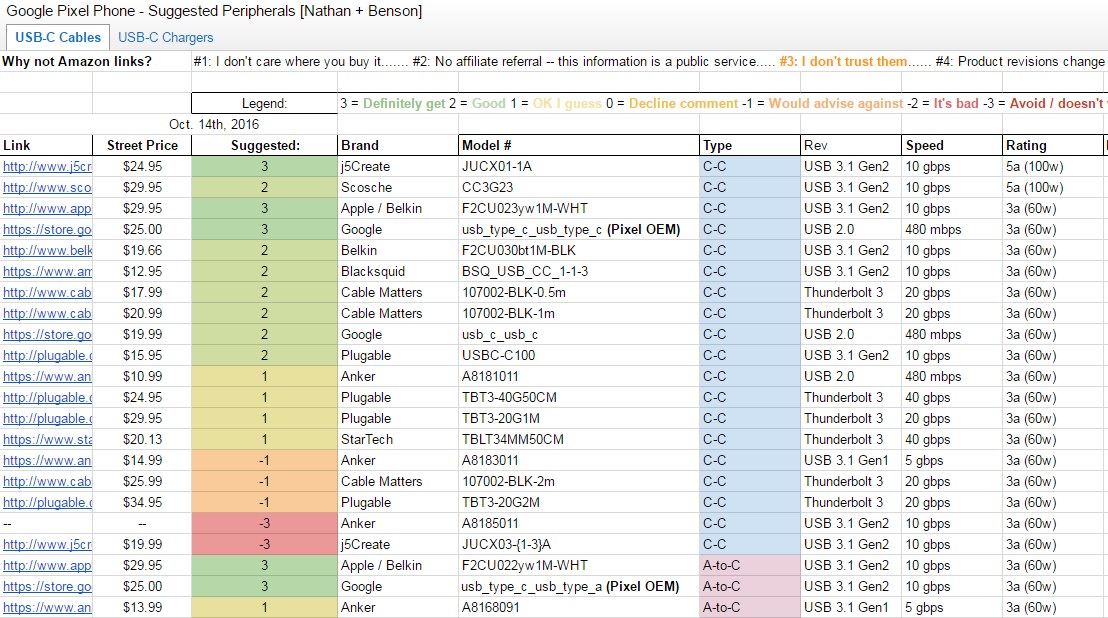Select the 'Street Price' column header

pos(142,145)
